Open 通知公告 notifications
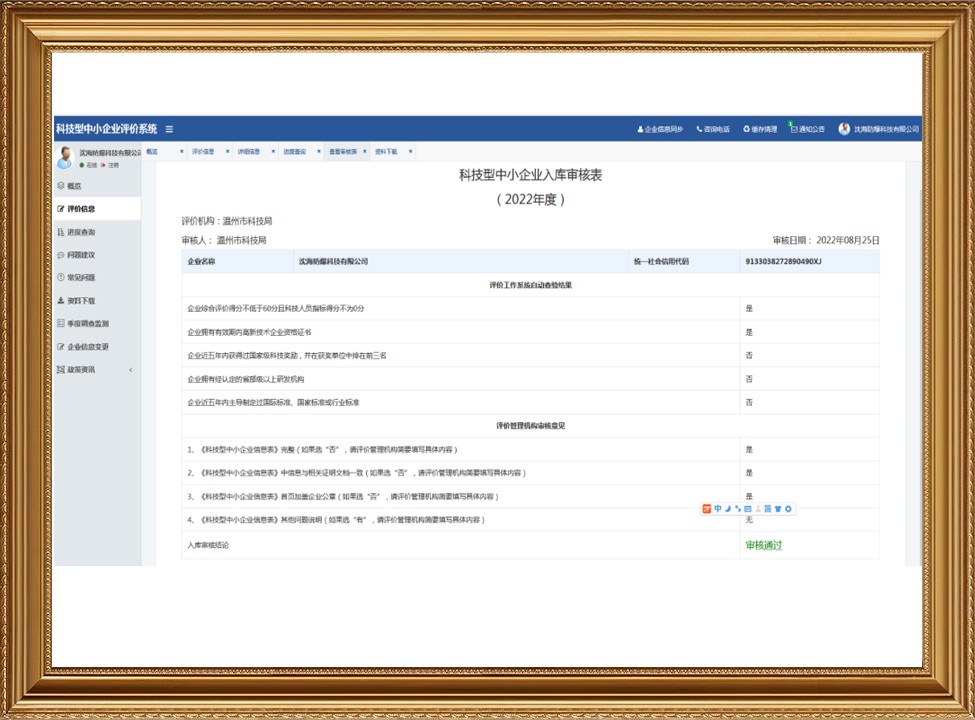The image size is (975, 720). pos(808,129)
